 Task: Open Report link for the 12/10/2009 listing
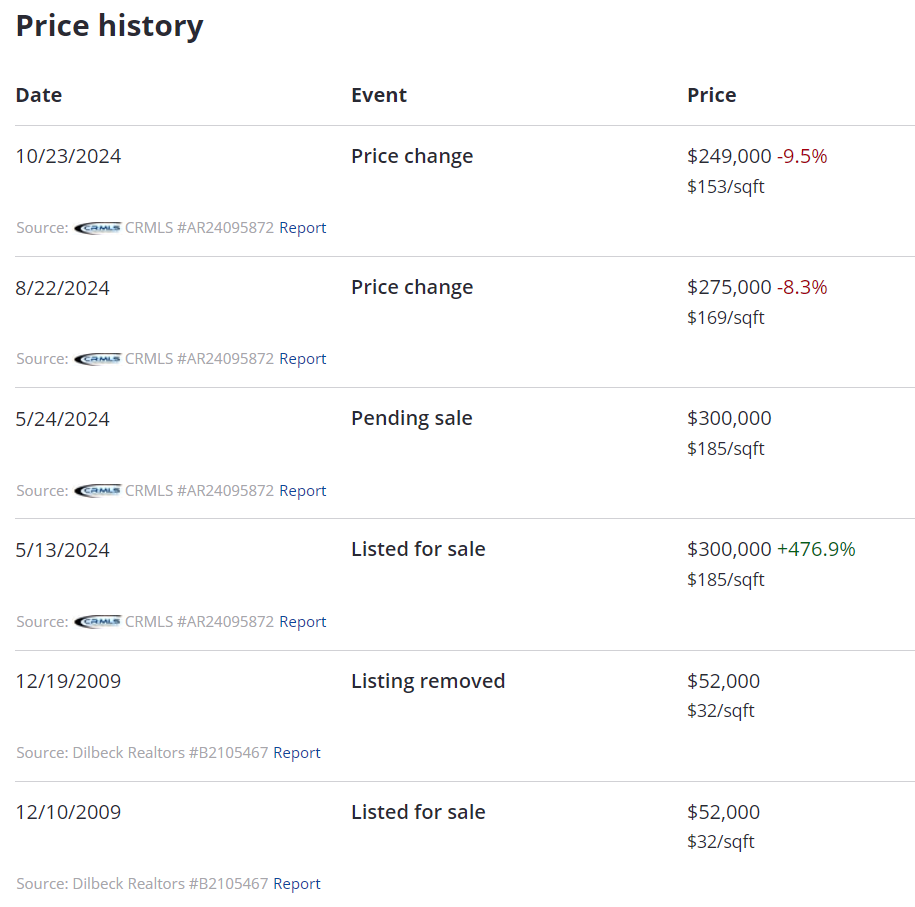296,884
